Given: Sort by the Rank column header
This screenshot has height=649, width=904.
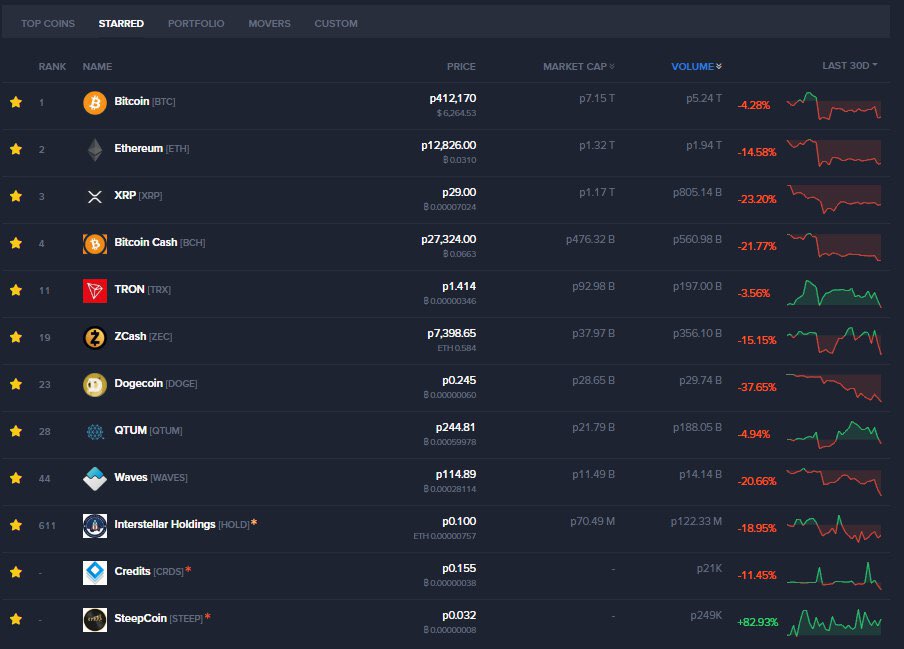Looking at the screenshot, I should coord(52,67).
